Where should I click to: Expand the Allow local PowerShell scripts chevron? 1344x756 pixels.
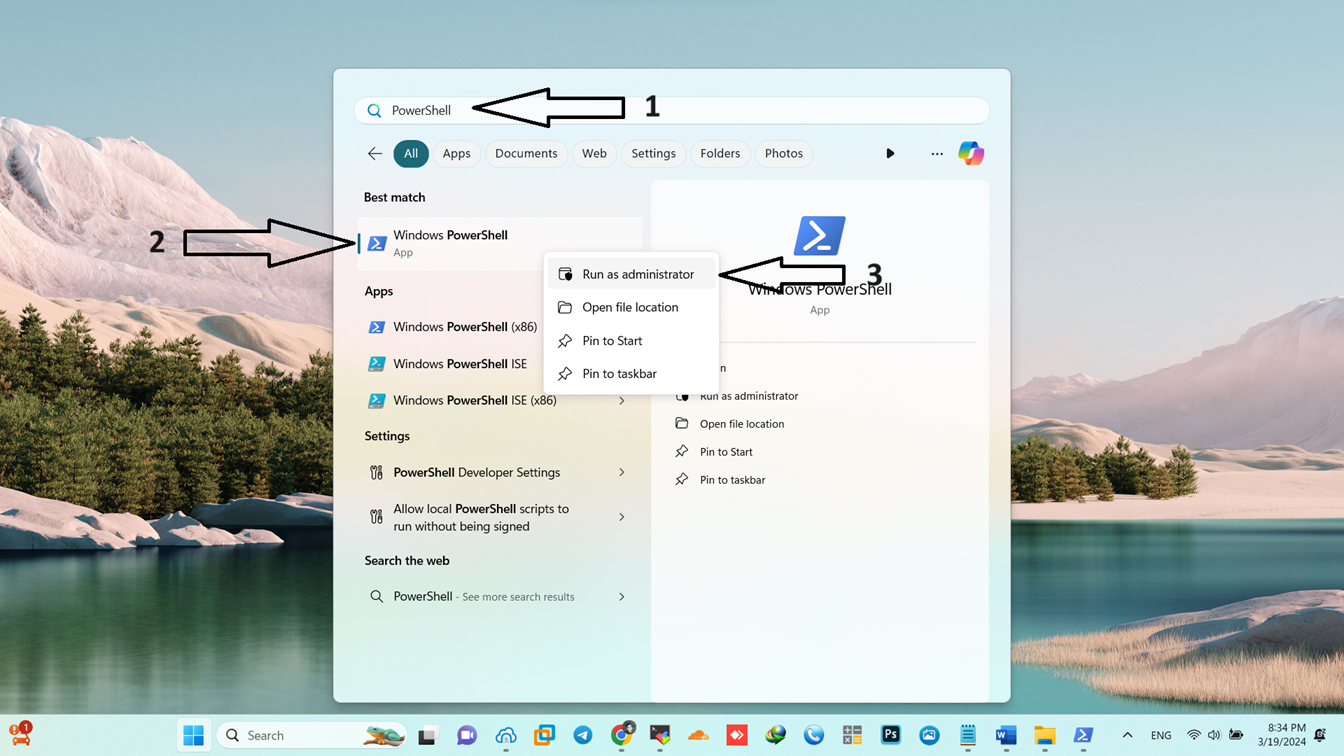tap(622, 518)
